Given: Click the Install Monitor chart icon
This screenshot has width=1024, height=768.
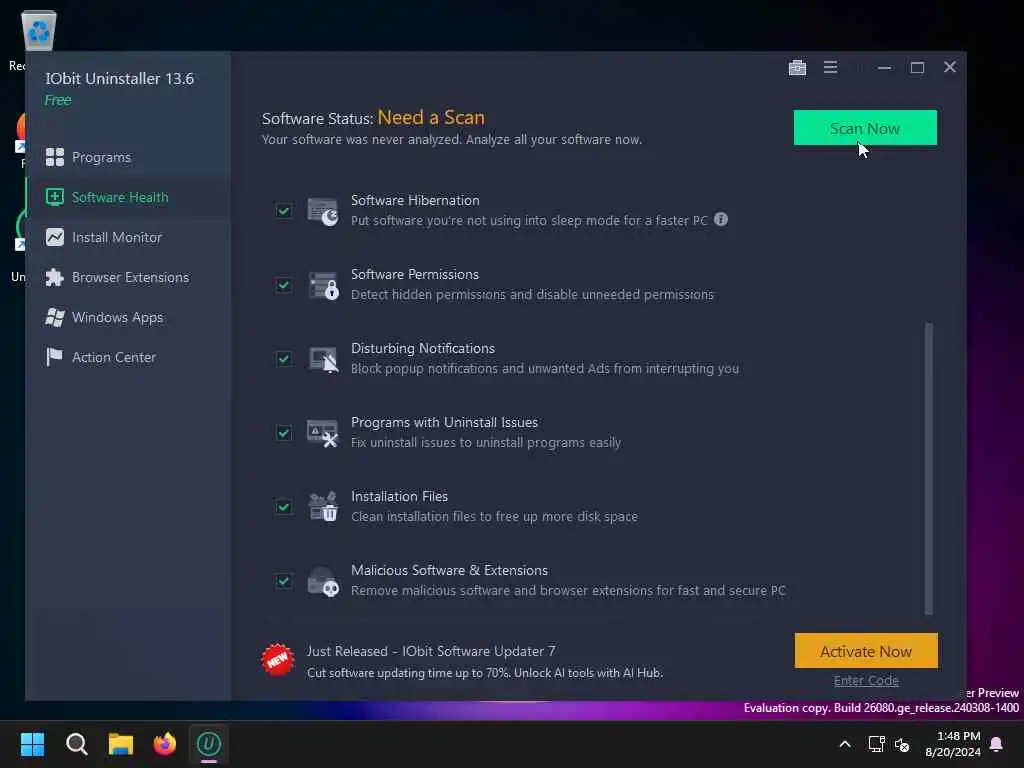Looking at the screenshot, I should (x=55, y=237).
